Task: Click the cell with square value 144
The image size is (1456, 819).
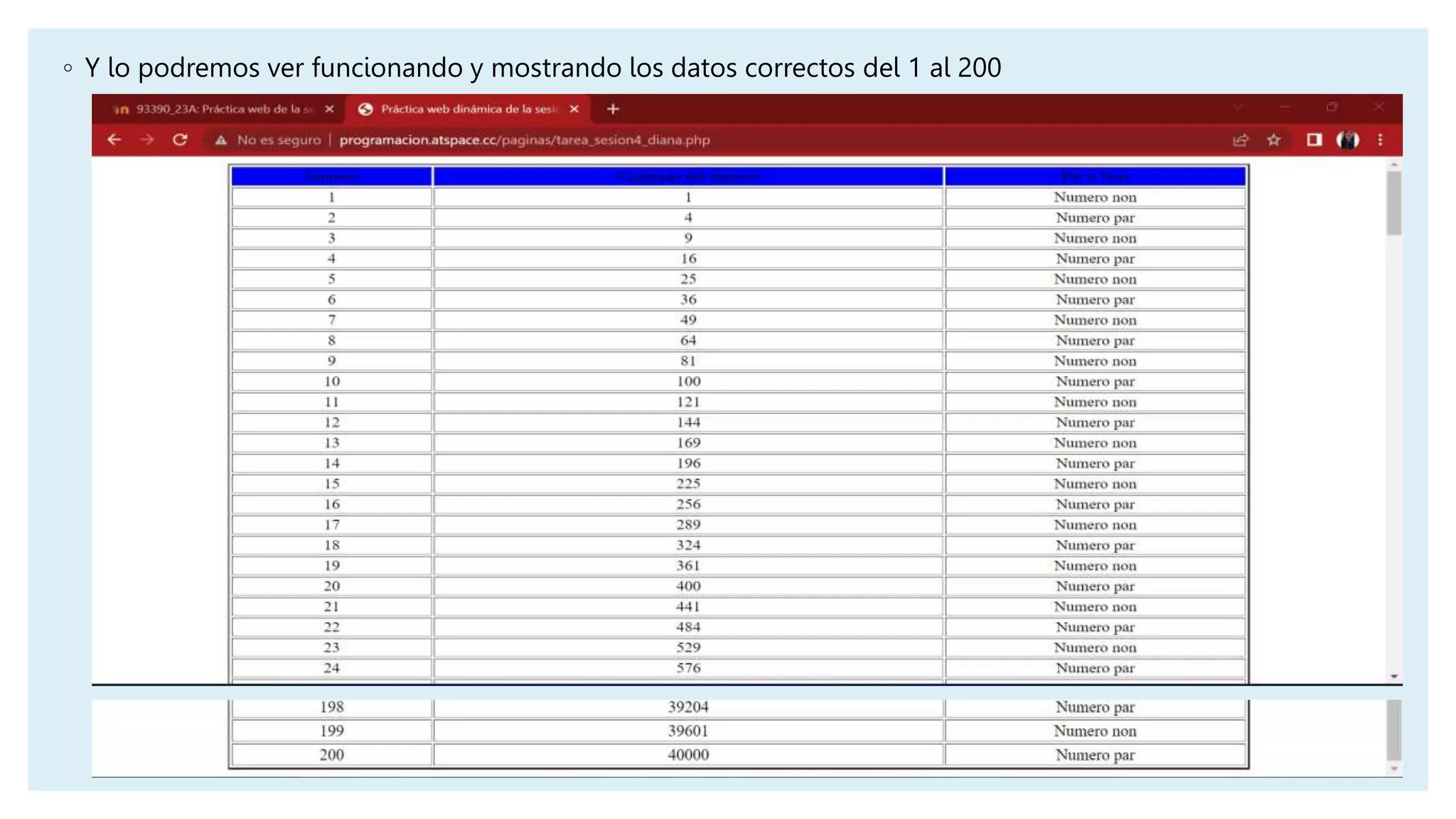Action: pos(688,422)
